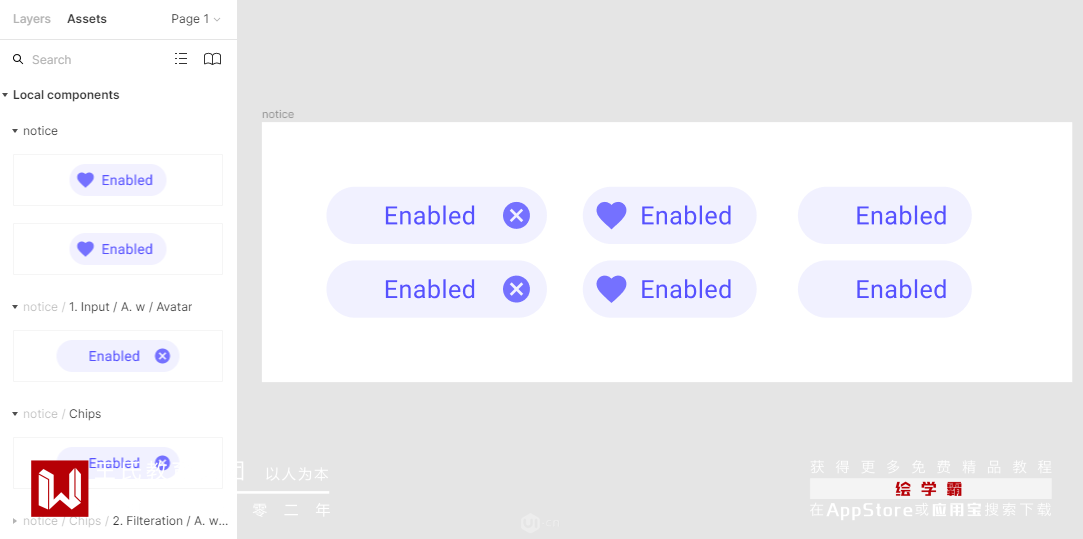Click the search magnifier icon

click(18, 60)
